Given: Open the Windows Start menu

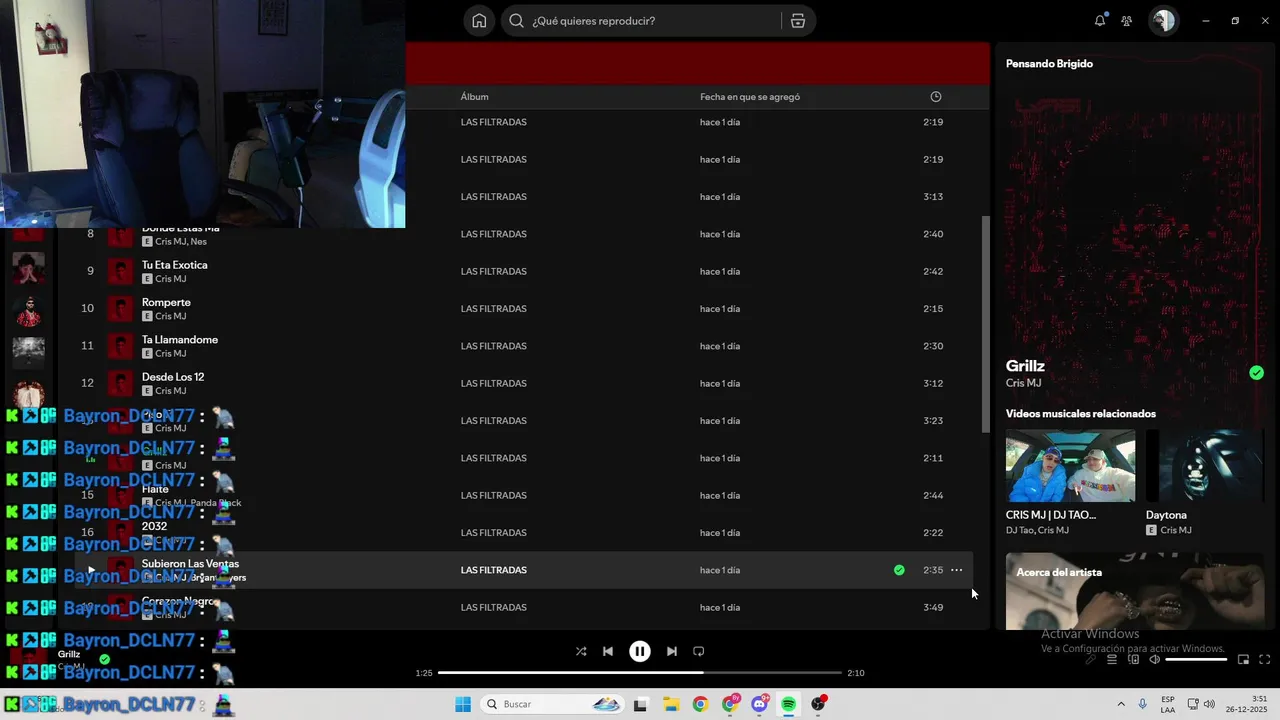Looking at the screenshot, I should [x=463, y=704].
